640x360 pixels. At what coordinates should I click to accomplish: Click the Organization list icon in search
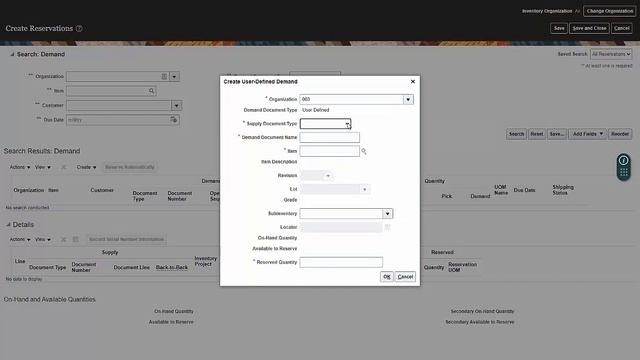(x=164, y=76)
